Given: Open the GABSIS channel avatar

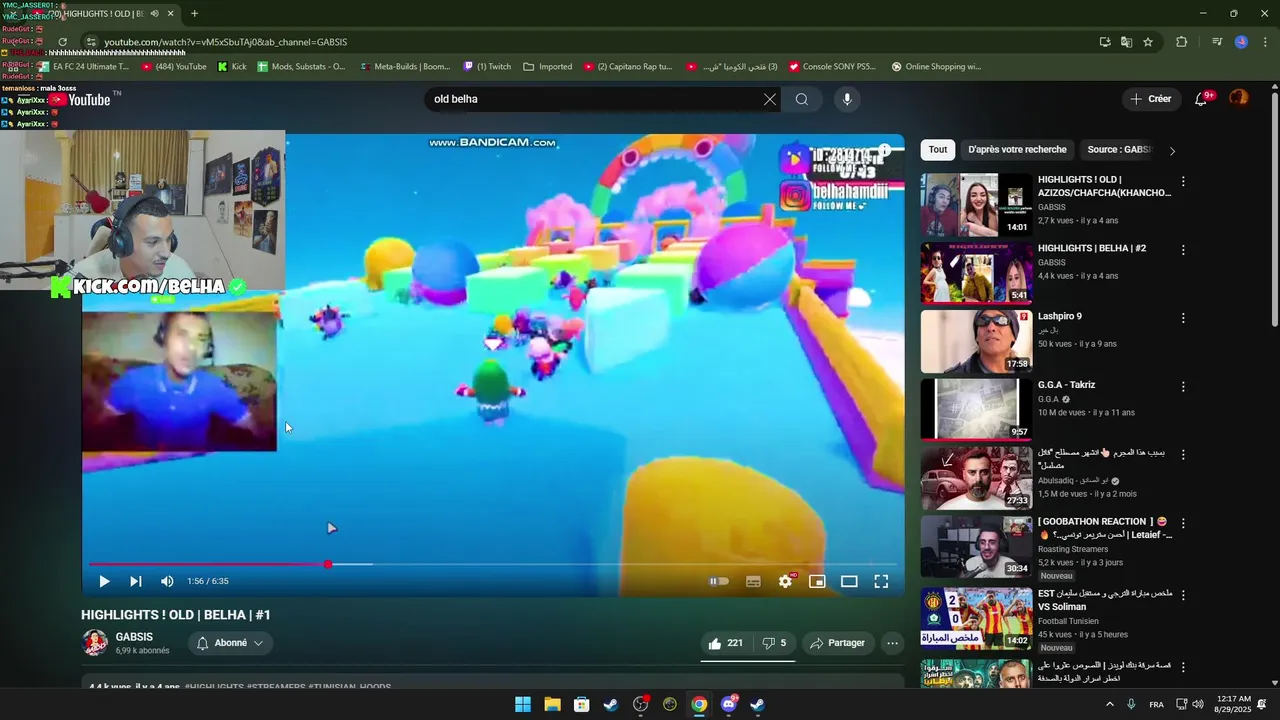Looking at the screenshot, I should (x=94, y=643).
